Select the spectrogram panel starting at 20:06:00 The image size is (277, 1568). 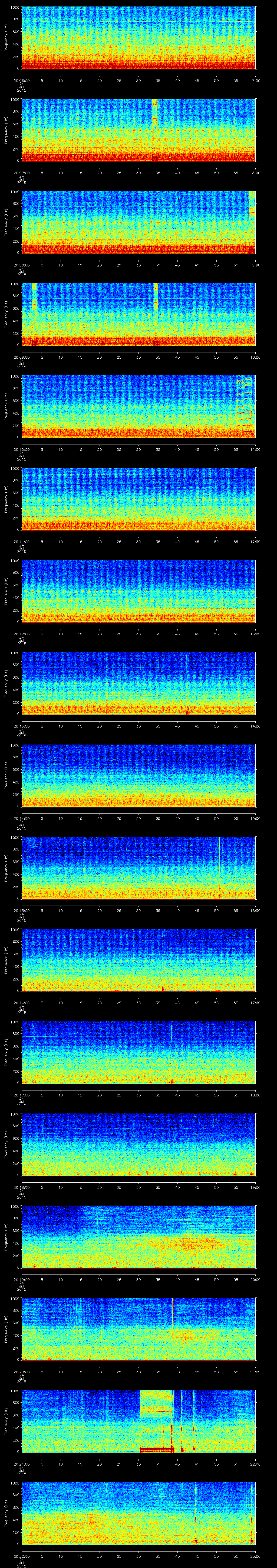pyautogui.click(x=139, y=38)
